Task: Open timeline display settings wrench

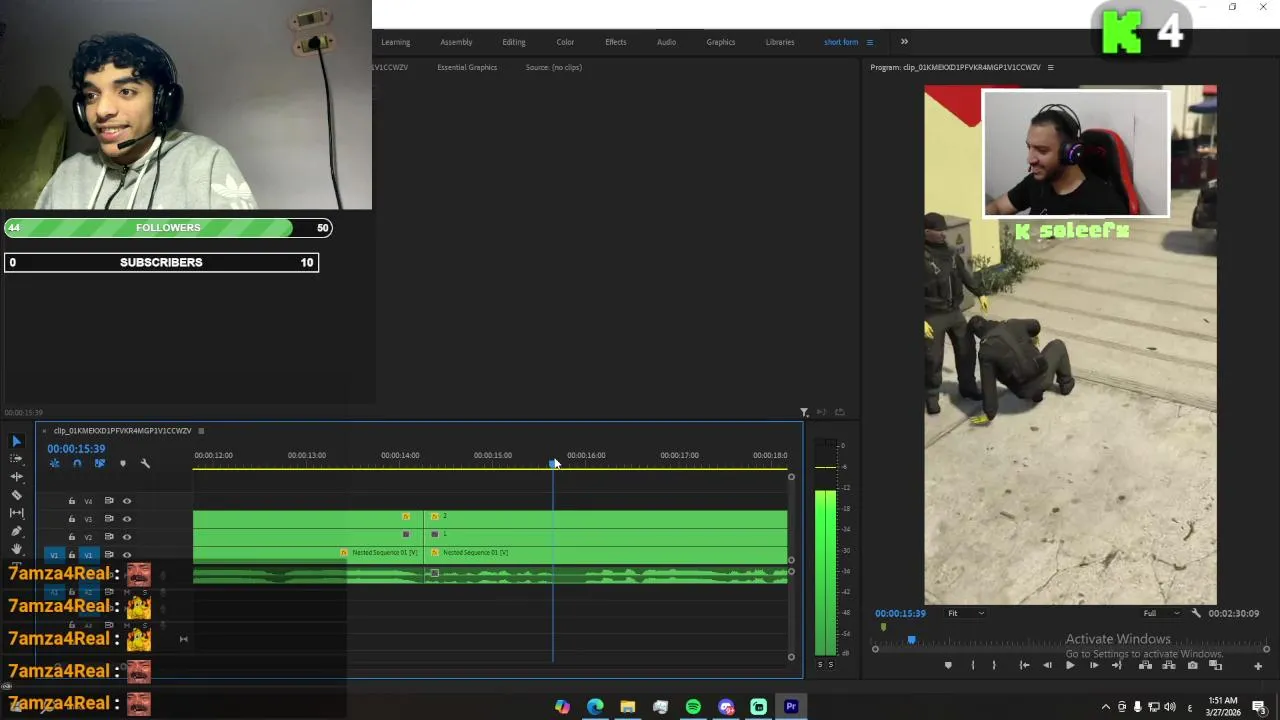Action: tap(145, 463)
